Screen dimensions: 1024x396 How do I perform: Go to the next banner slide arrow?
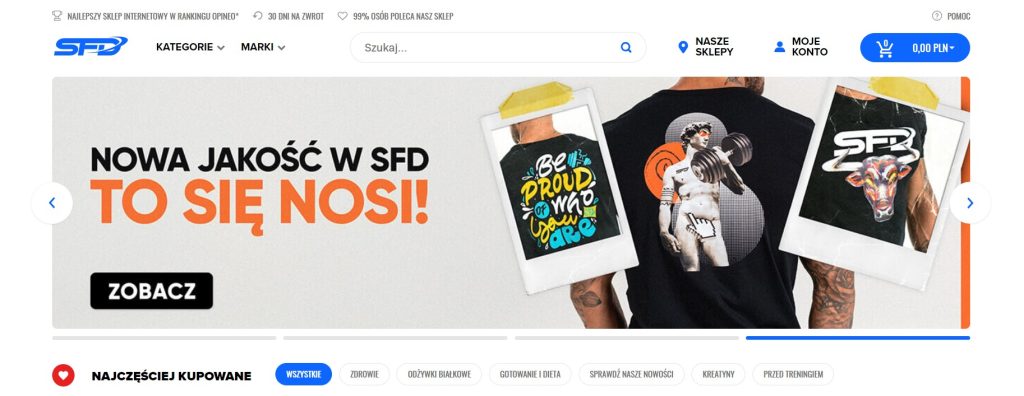click(970, 203)
